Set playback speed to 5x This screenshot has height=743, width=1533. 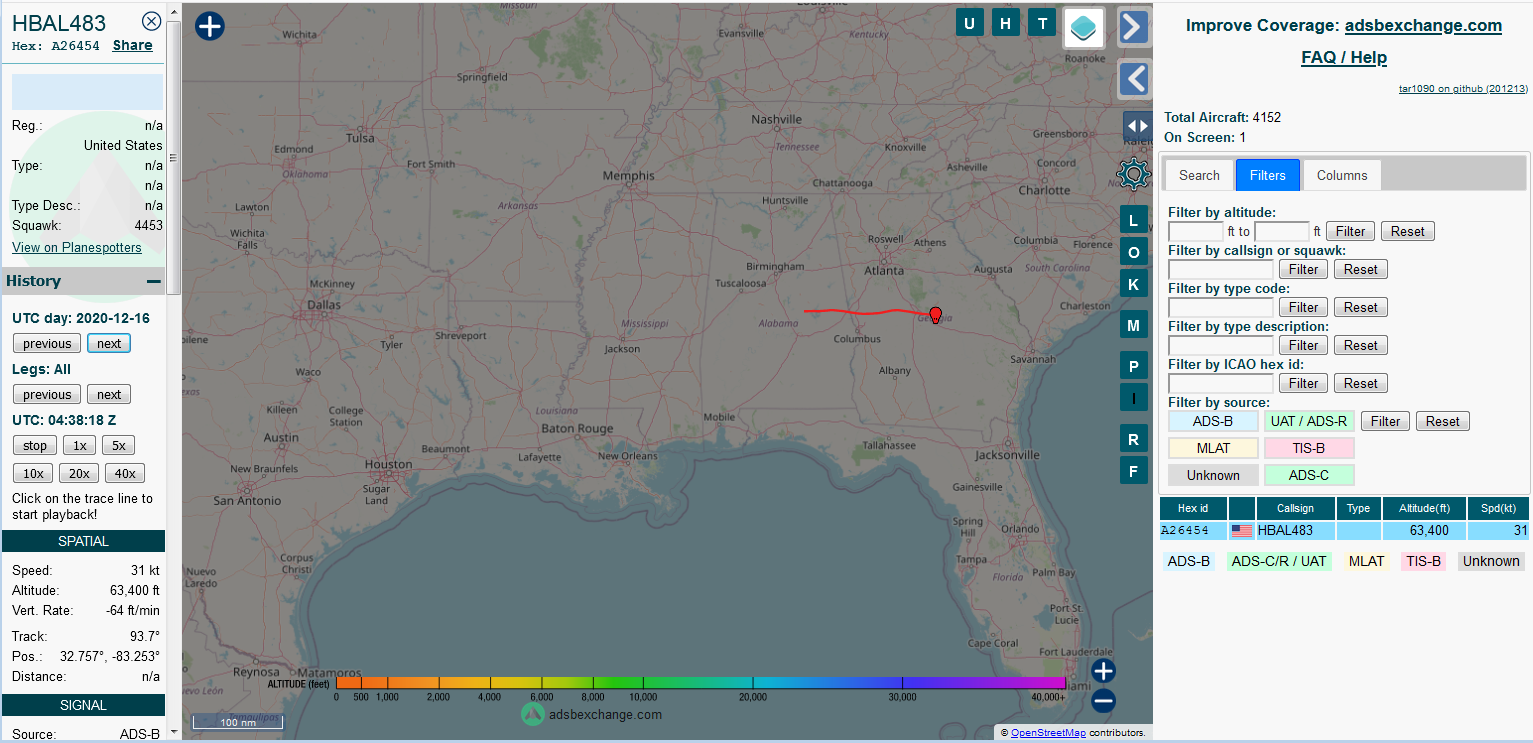118,445
